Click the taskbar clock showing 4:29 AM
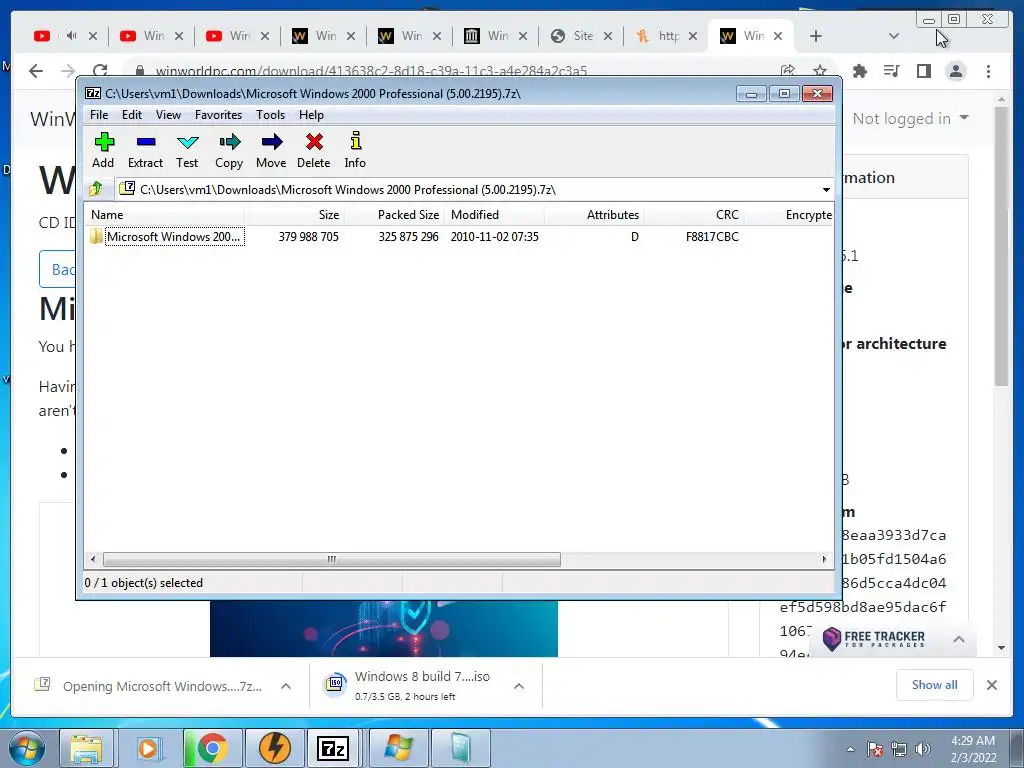The width and height of the screenshot is (1024, 768). tap(973, 749)
